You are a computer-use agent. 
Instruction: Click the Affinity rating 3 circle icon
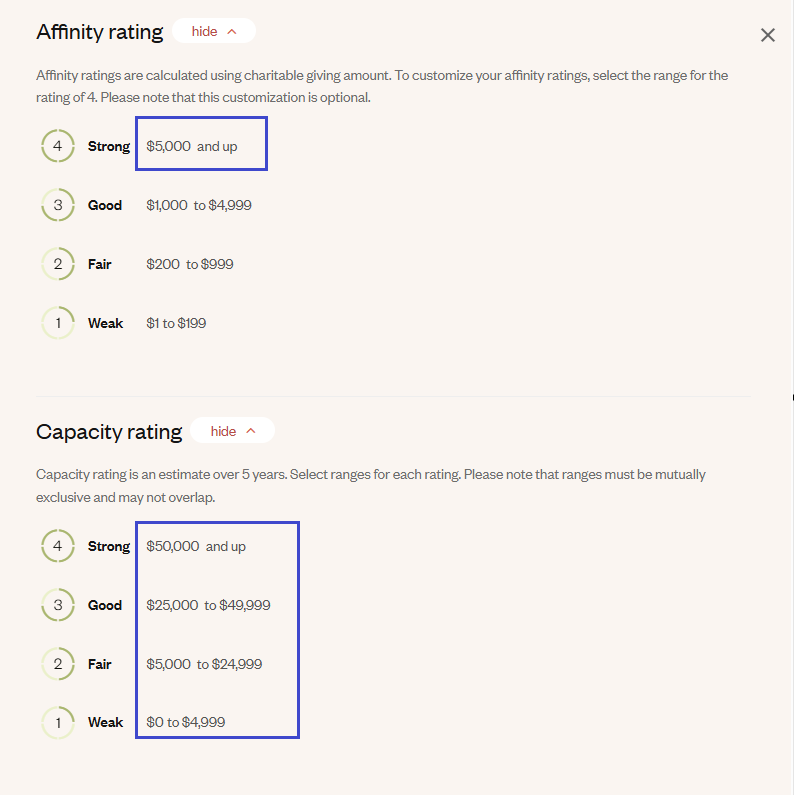pyautogui.click(x=58, y=205)
